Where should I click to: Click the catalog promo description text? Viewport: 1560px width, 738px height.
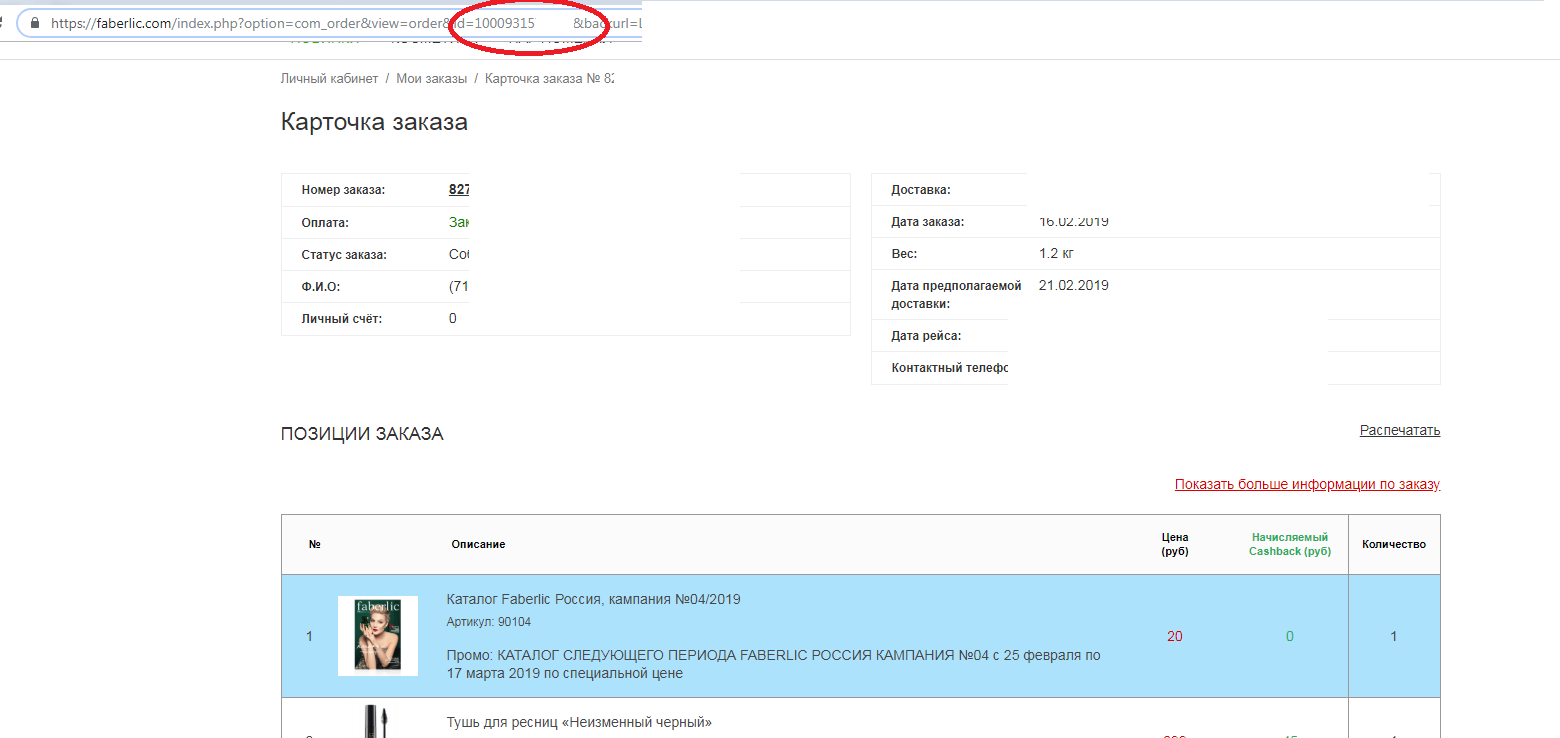[x=773, y=665]
